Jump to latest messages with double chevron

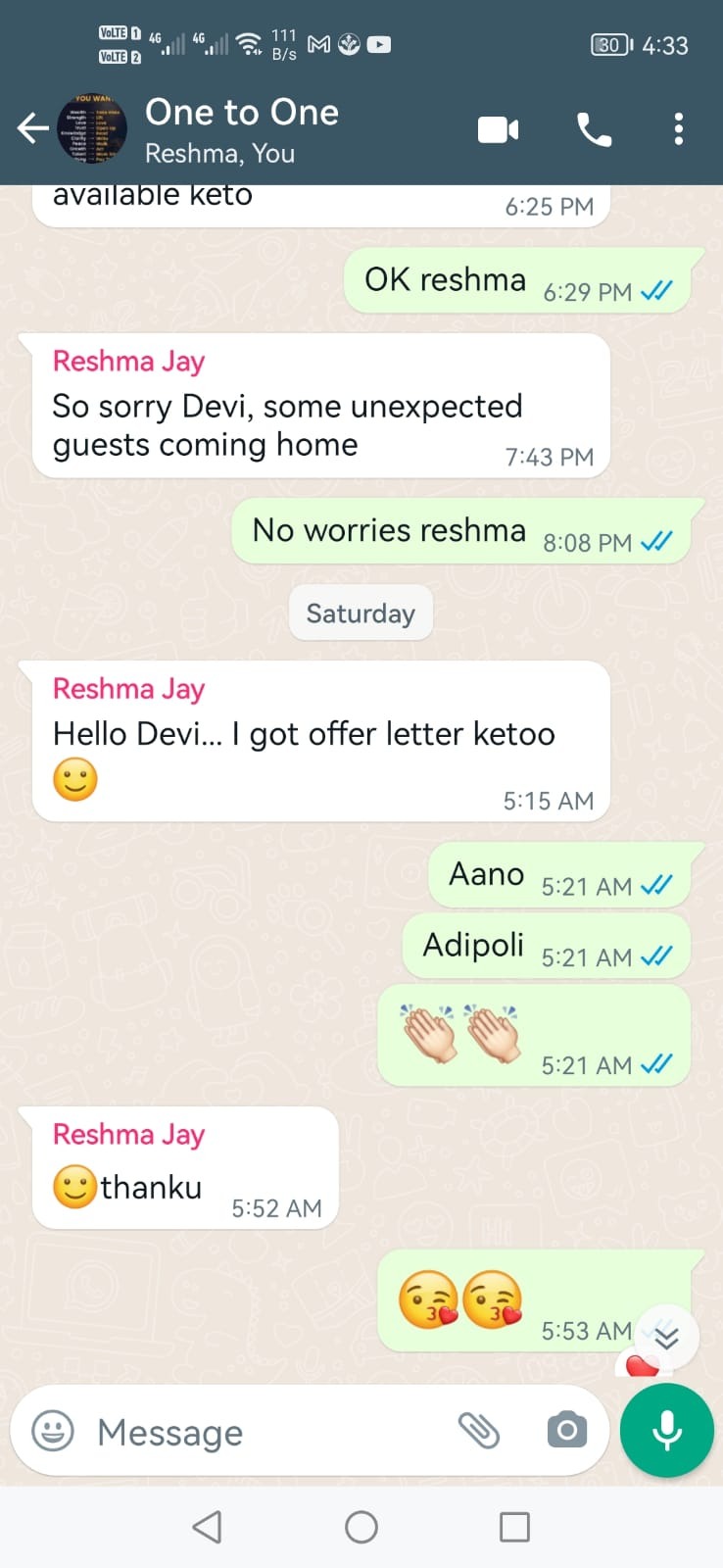(x=667, y=1337)
